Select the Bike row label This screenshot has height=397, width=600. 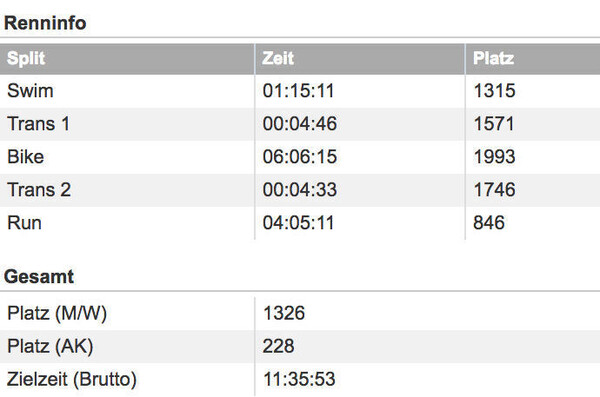click(26, 157)
